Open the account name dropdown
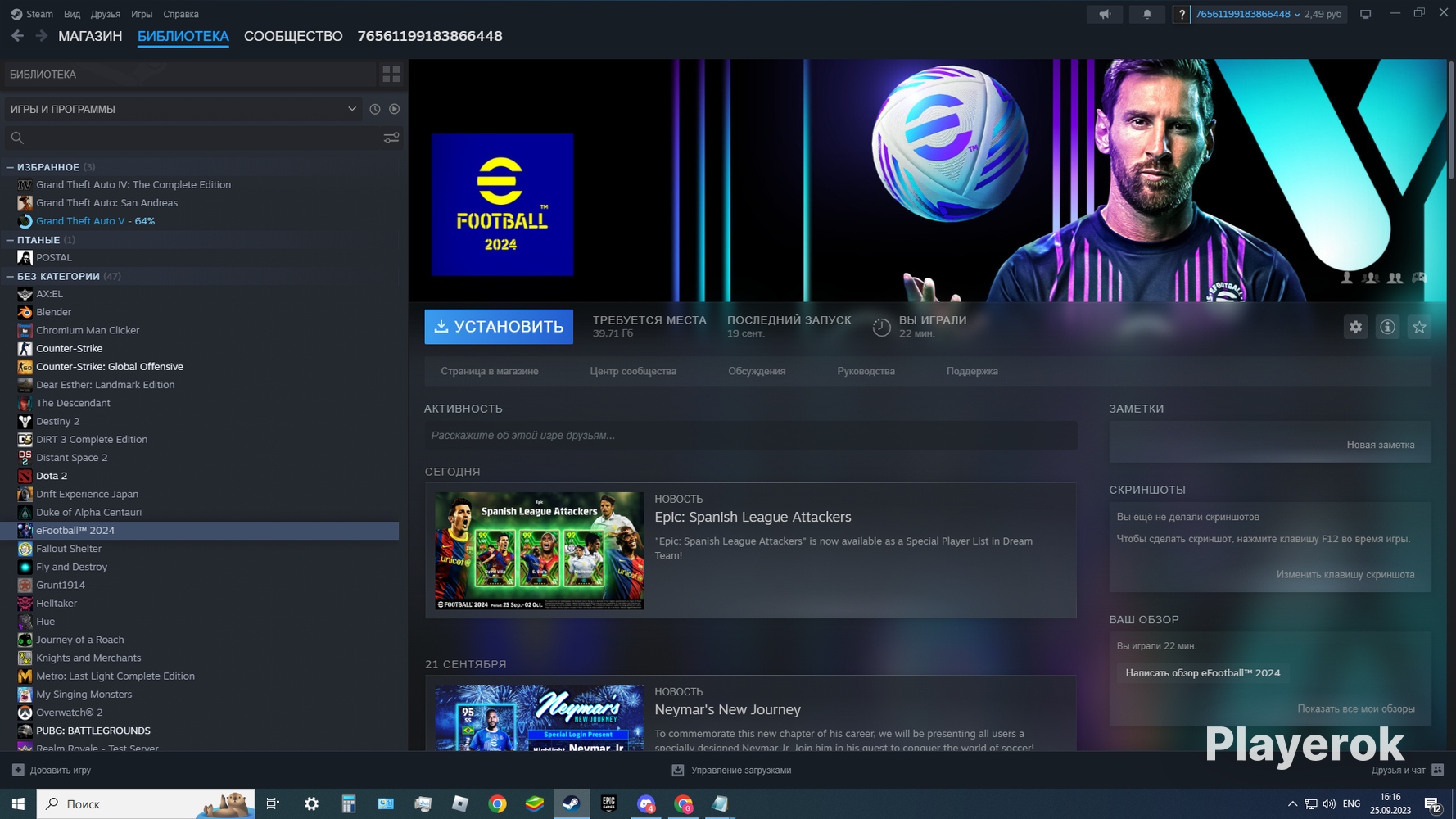The height and width of the screenshot is (819, 1456). coord(1247,14)
